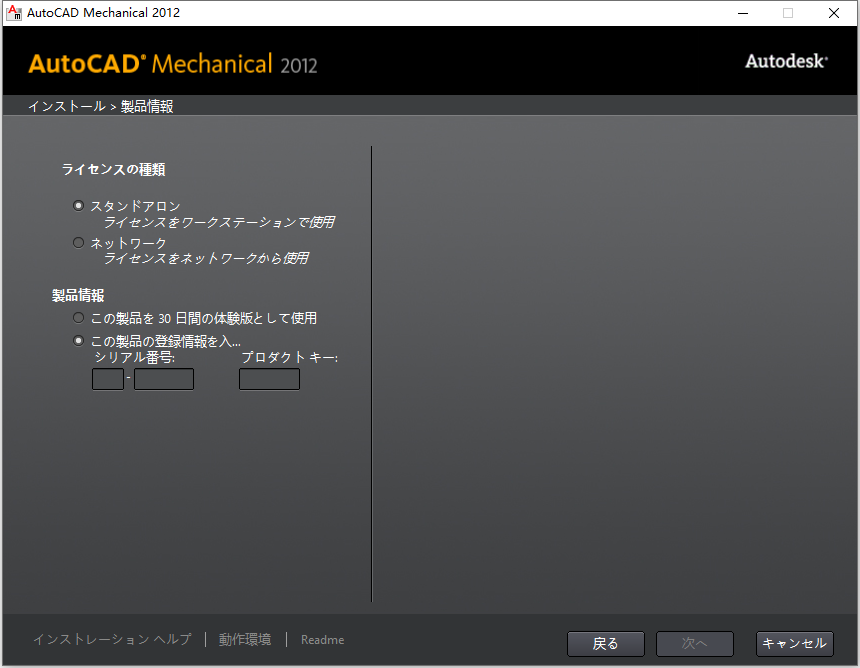Image resolution: width=860 pixels, height=668 pixels.
Task: Select the スタンドアロン license radio button
Action: [78, 206]
